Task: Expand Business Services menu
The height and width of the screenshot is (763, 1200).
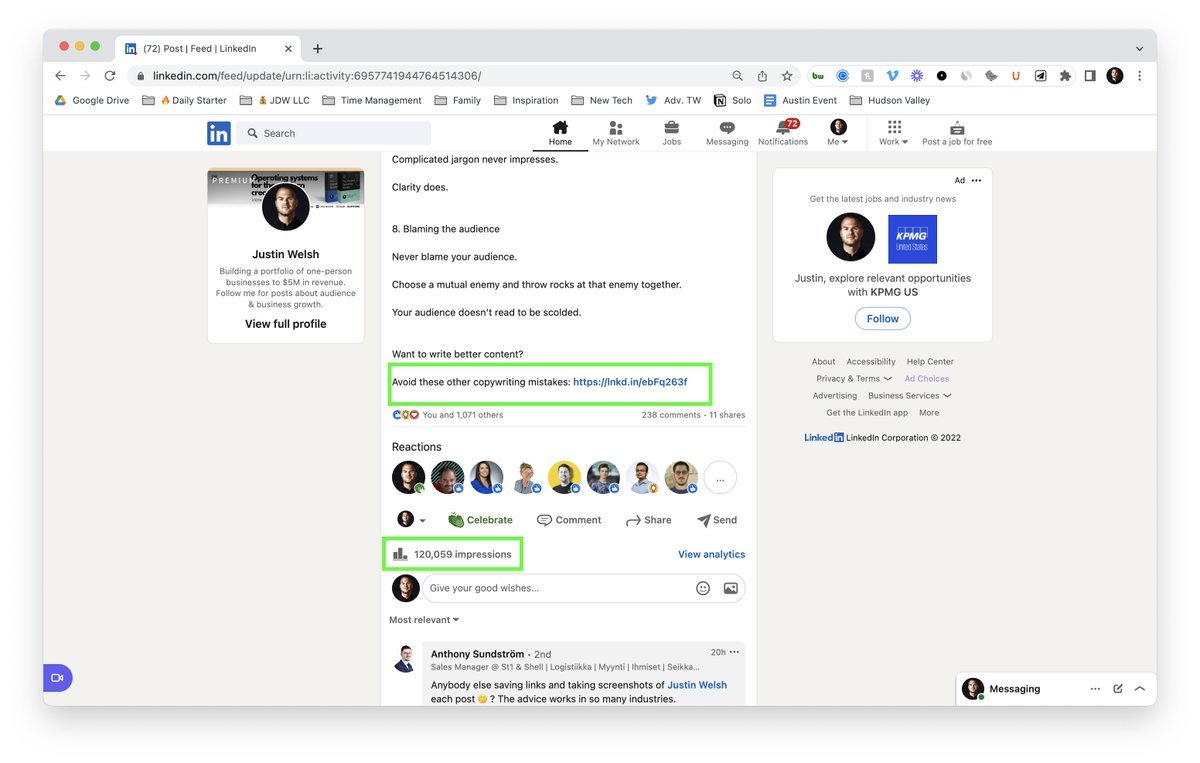Action: pos(910,396)
